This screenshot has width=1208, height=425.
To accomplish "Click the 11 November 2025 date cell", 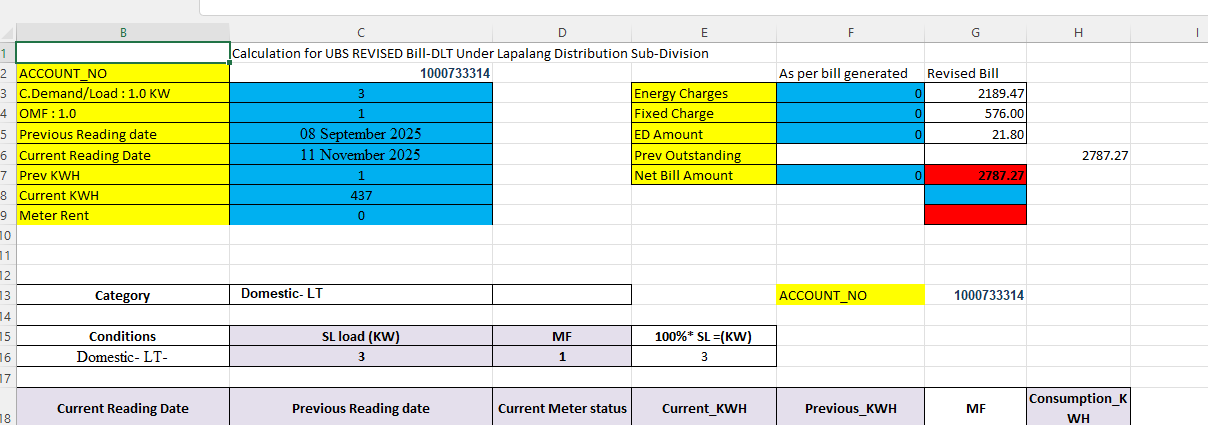I will click(360, 155).
